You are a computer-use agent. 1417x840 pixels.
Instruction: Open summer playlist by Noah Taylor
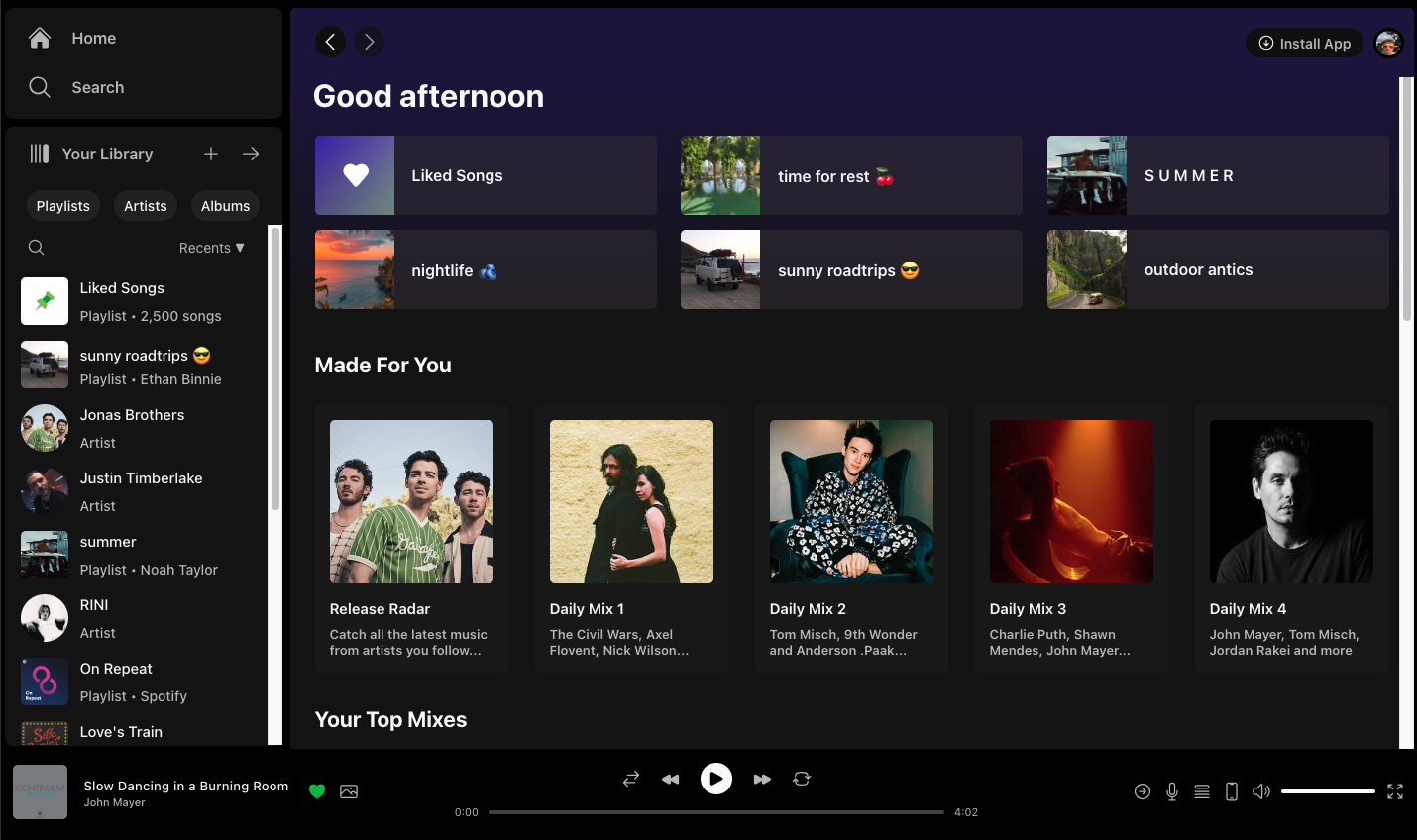point(139,555)
